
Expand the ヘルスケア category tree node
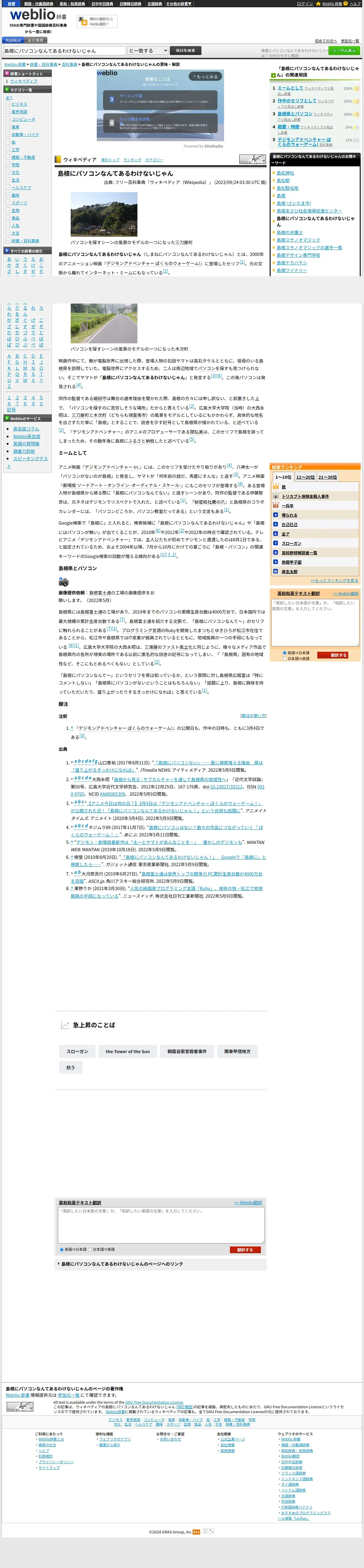(8, 188)
